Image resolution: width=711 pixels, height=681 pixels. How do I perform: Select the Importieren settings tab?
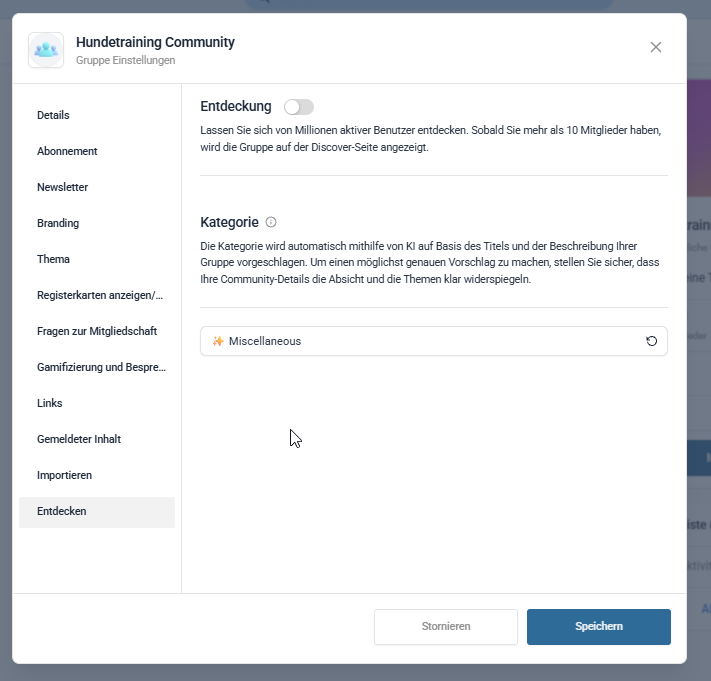[x=64, y=475]
